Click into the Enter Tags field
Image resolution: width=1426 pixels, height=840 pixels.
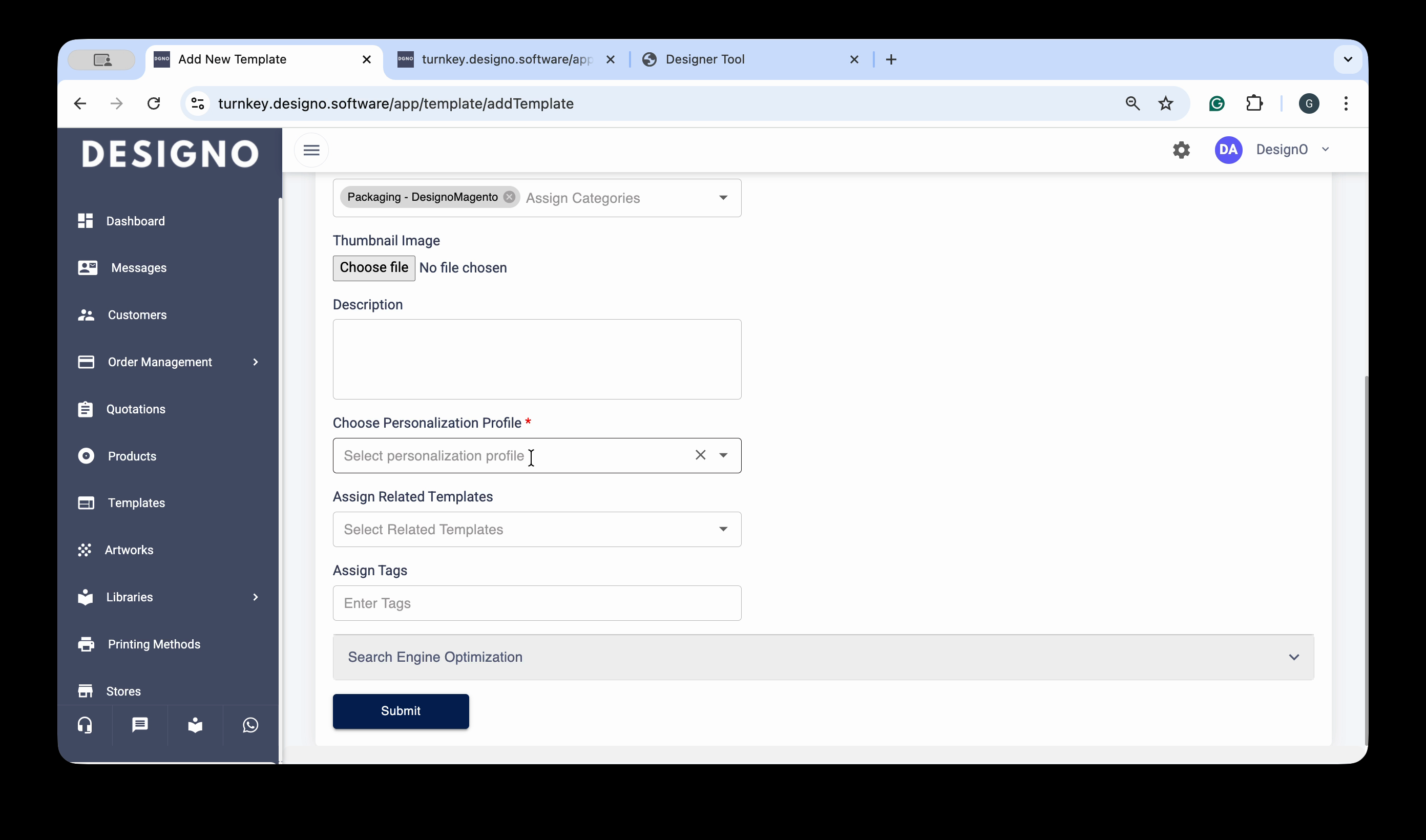[536, 603]
